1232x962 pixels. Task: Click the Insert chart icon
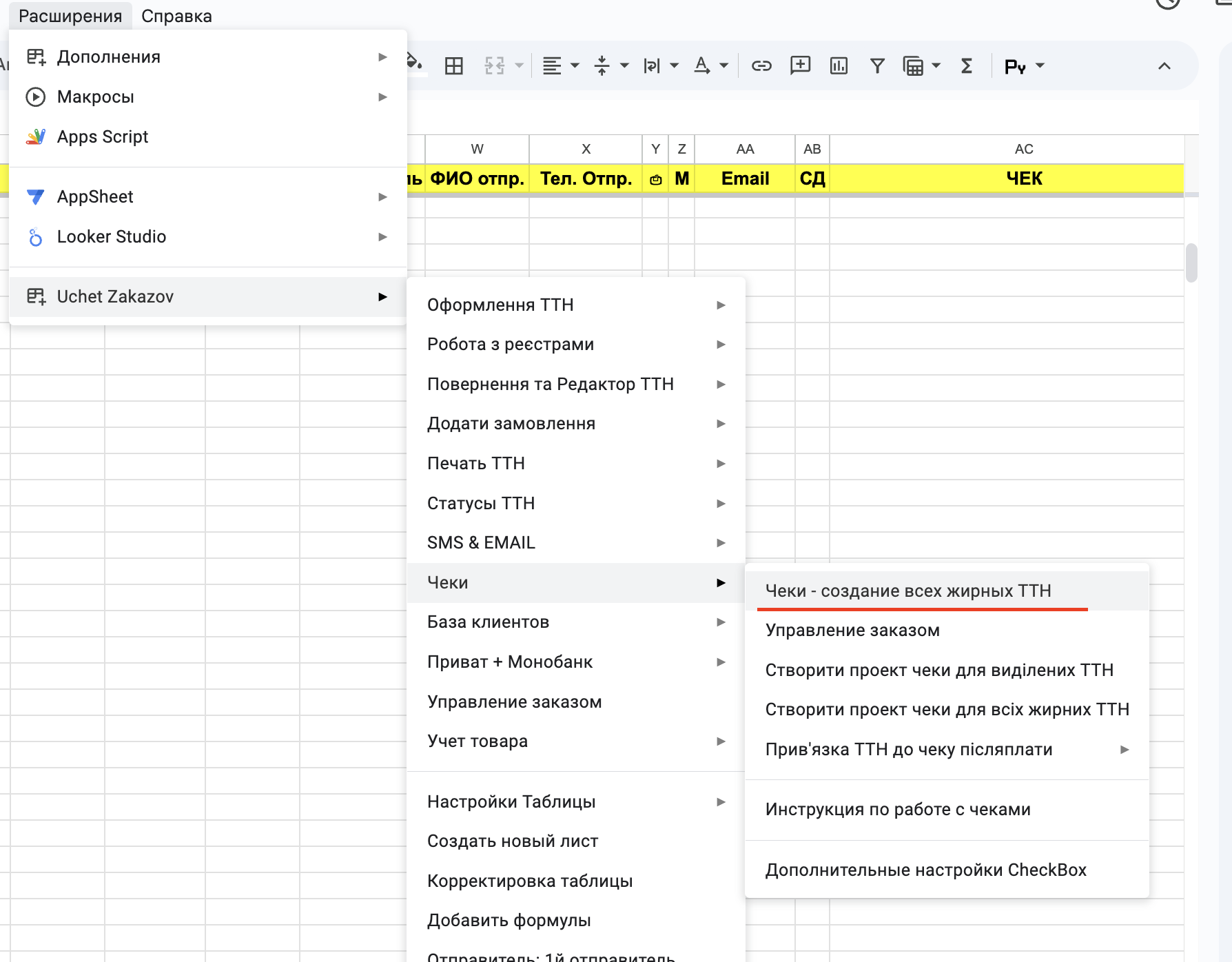839,66
